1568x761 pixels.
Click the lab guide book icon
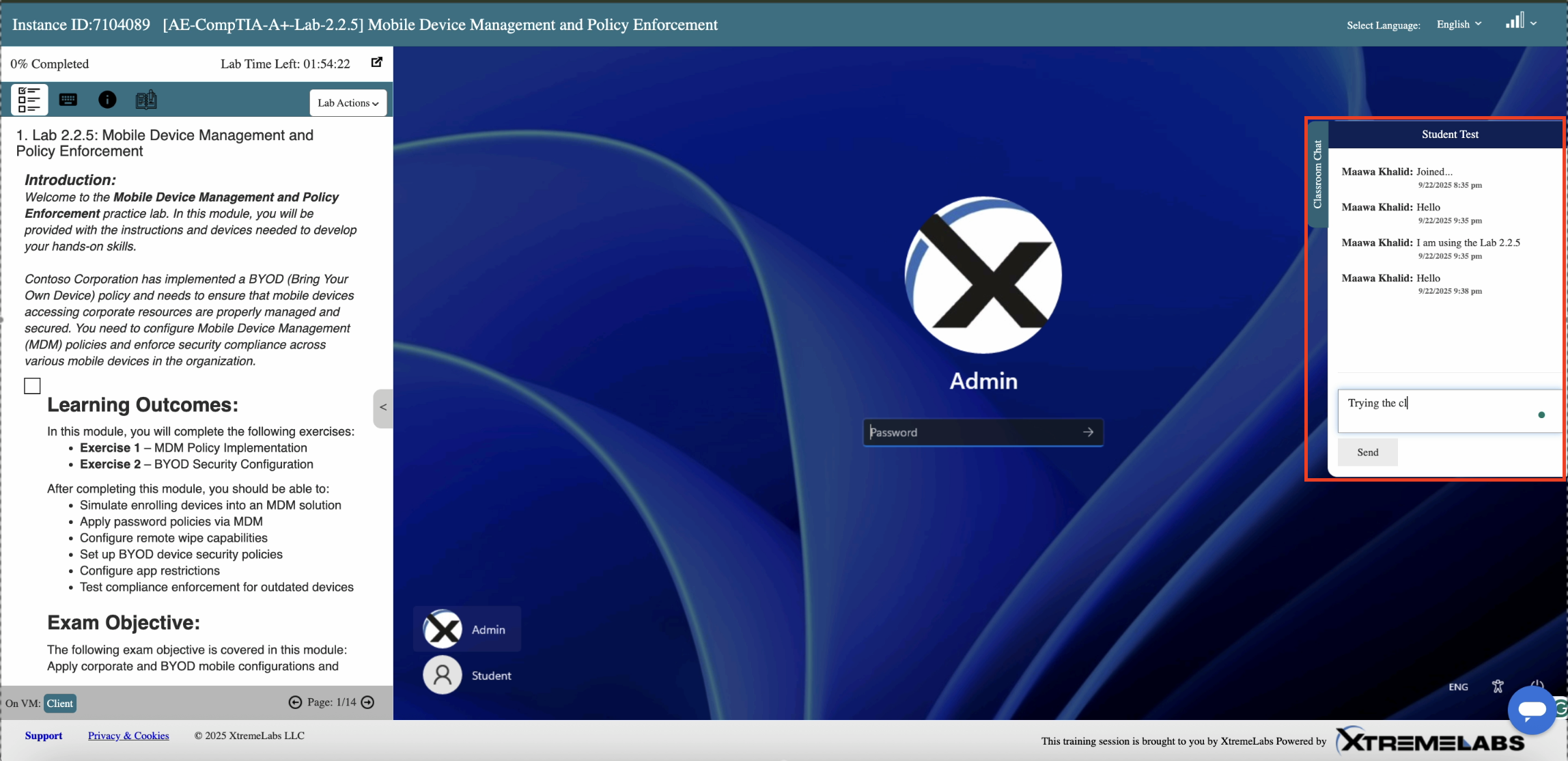click(146, 100)
